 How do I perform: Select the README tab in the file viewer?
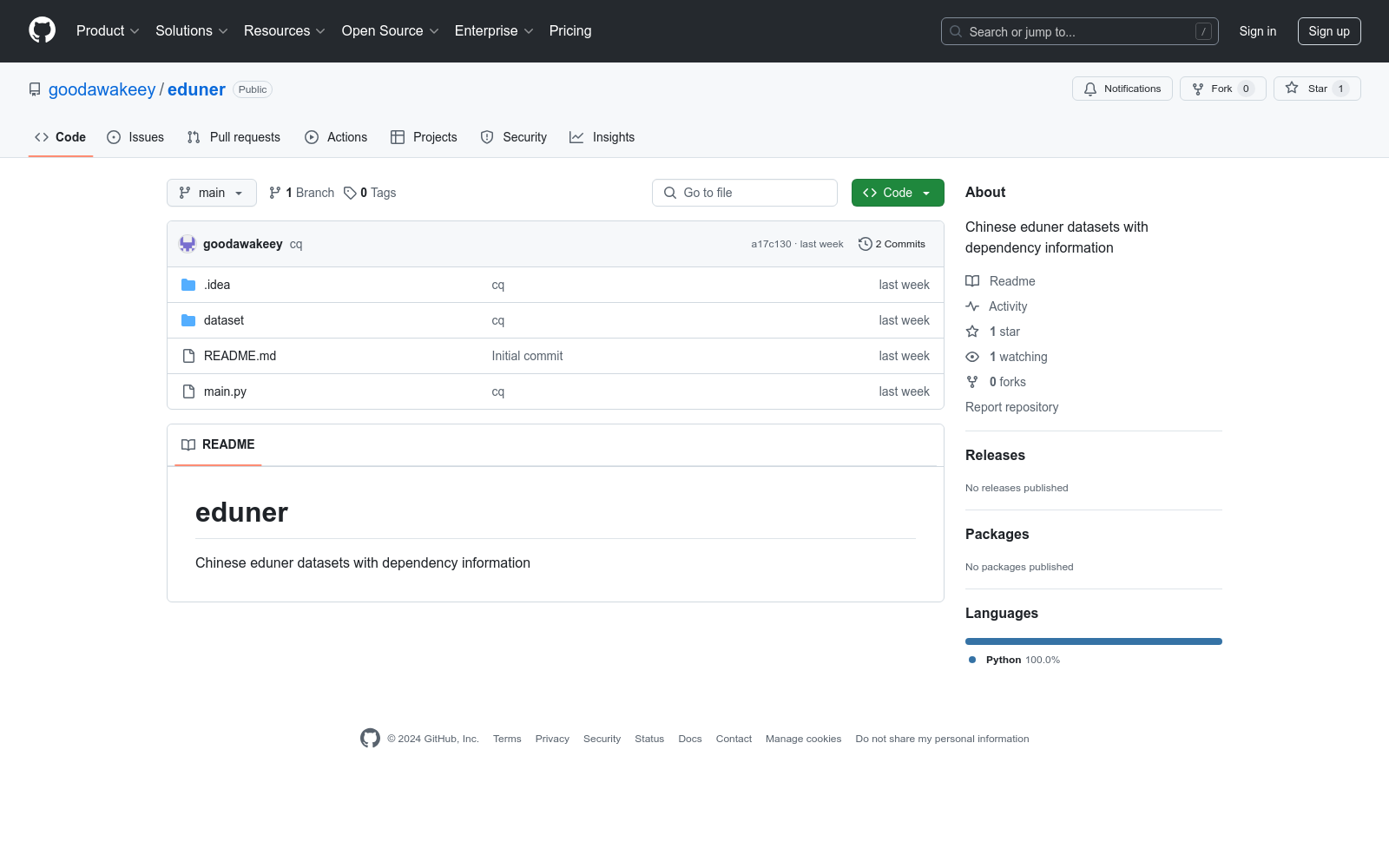218,444
